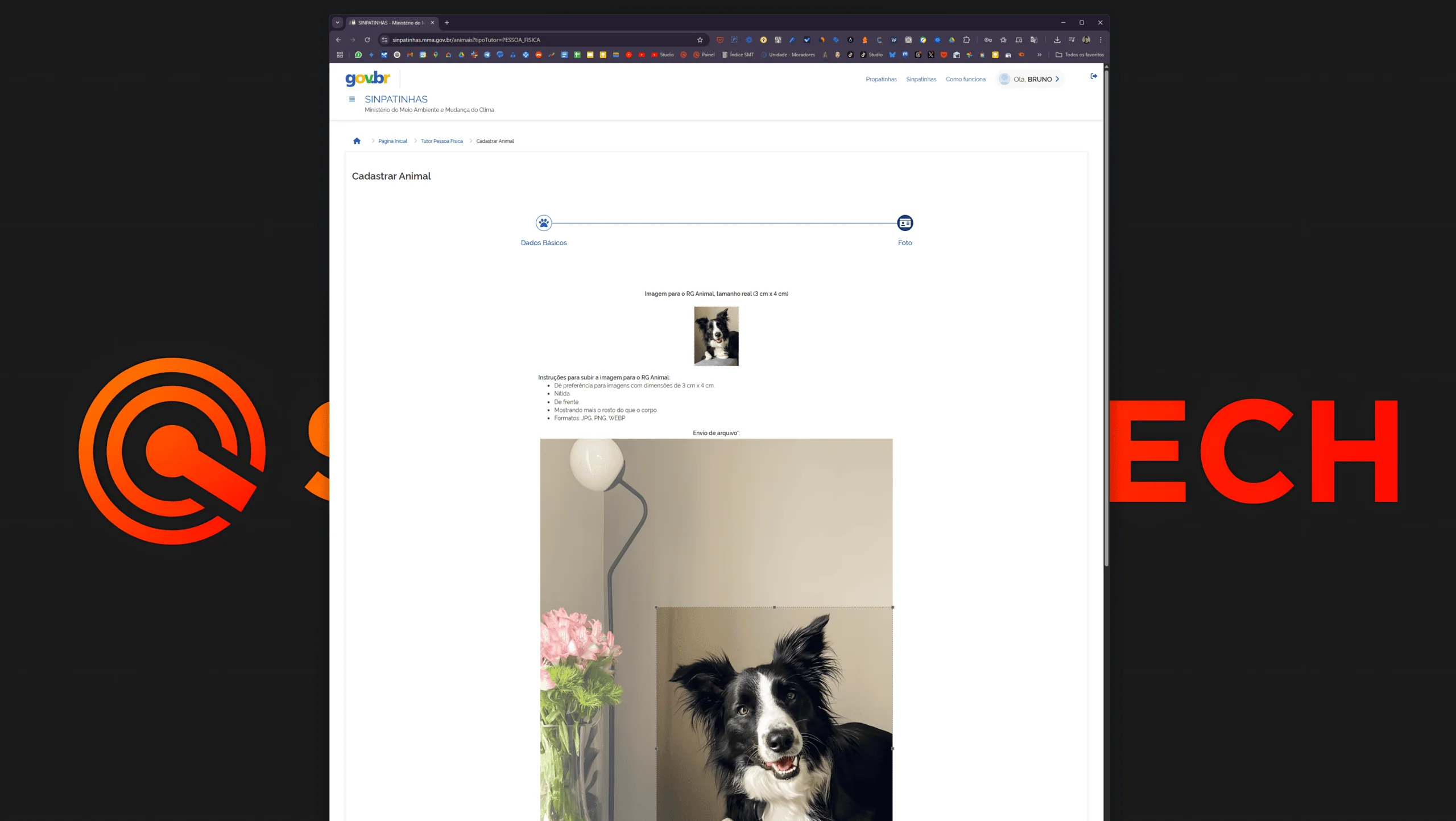Click the logout icon at top right
The image size is (1456, 821).
(x=1093, y=76)
